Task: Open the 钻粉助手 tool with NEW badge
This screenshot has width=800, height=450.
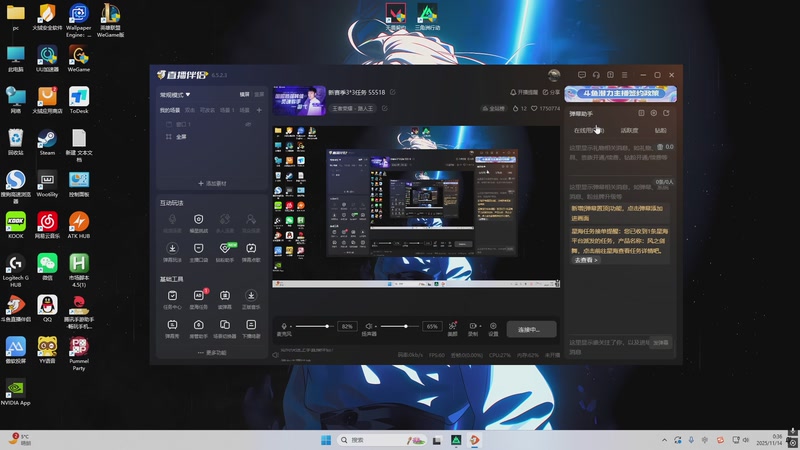Action: click(225, 252)
